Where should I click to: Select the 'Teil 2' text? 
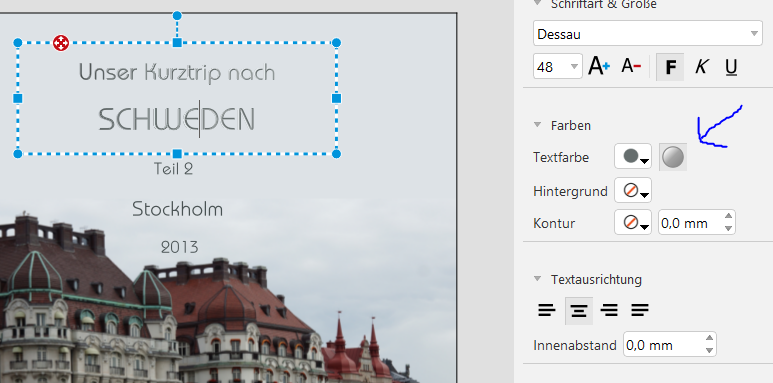tap(174, 169)
